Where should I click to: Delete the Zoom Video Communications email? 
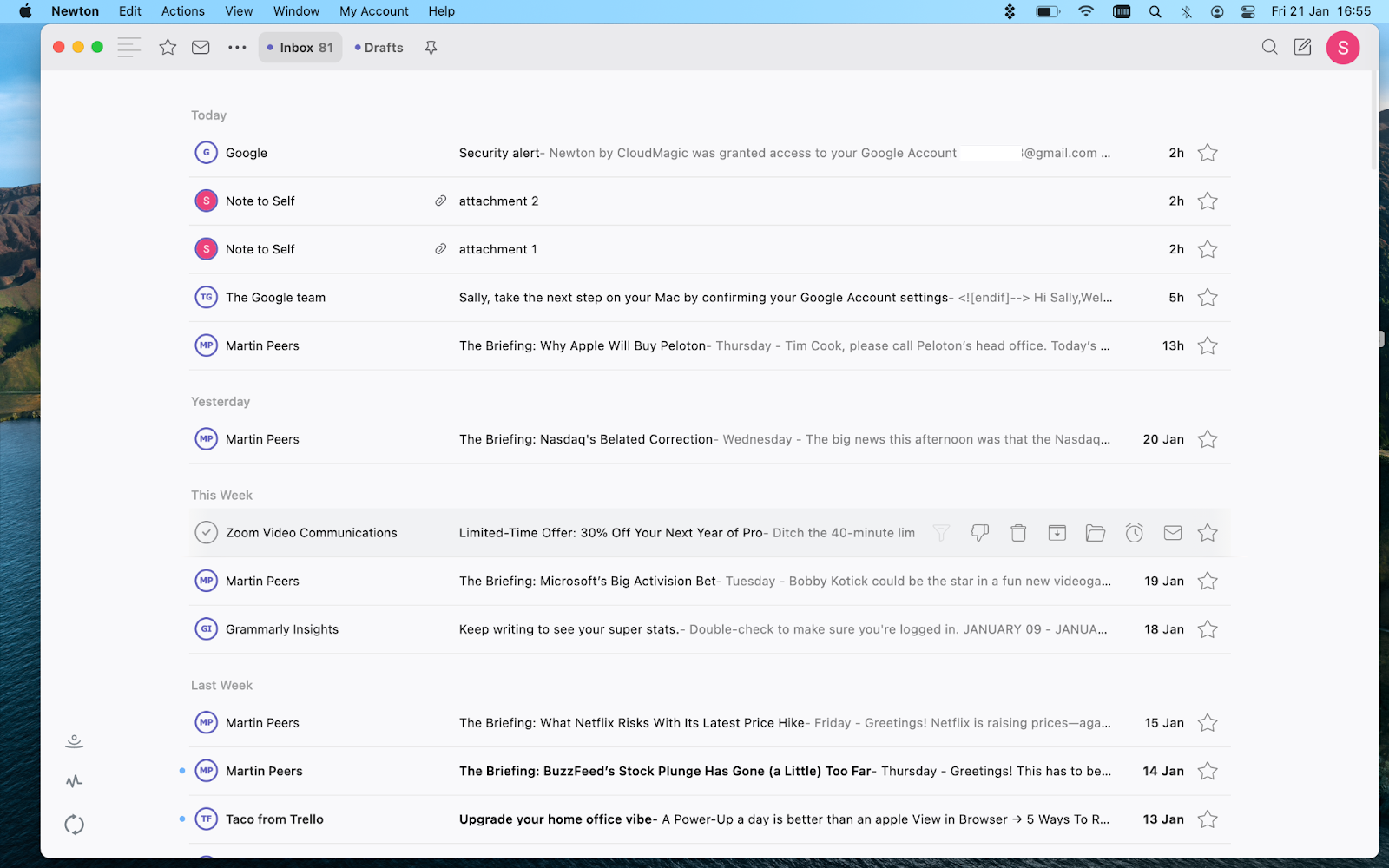click(1018, 533)
